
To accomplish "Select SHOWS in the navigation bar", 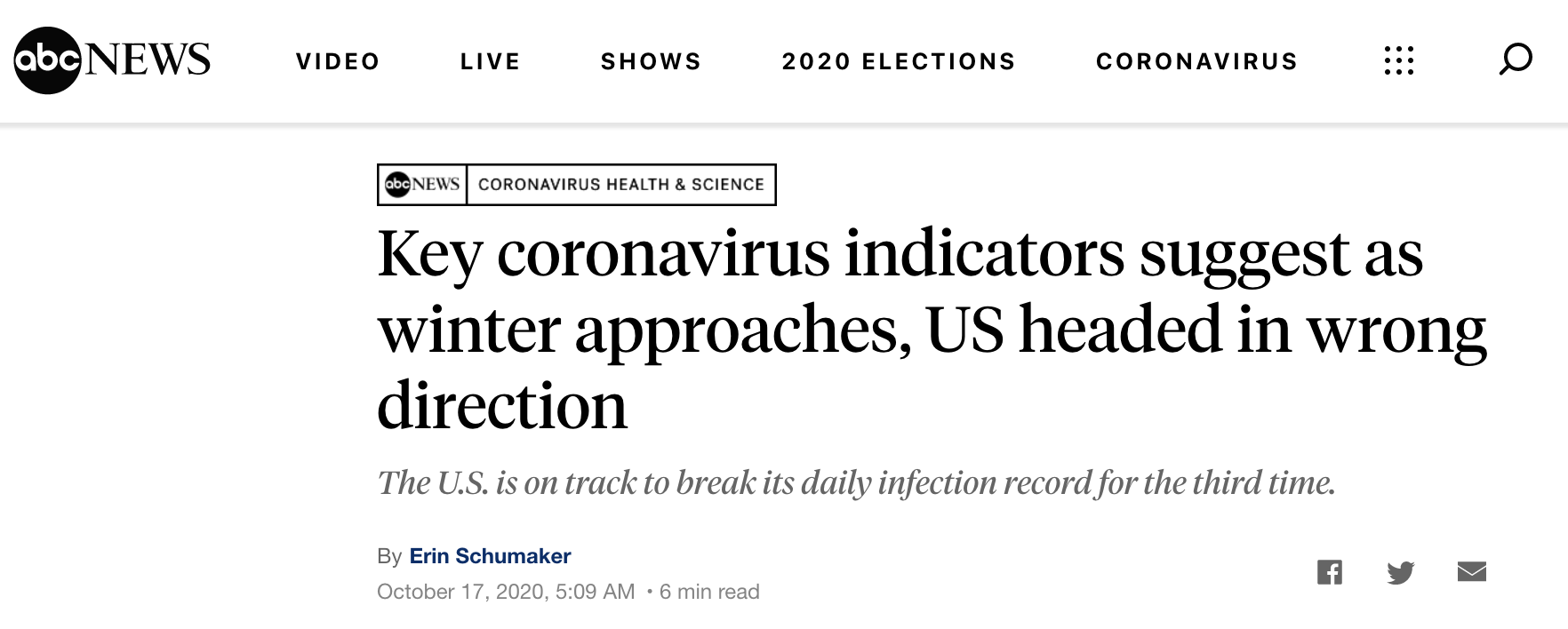I will tap(651, 61).
